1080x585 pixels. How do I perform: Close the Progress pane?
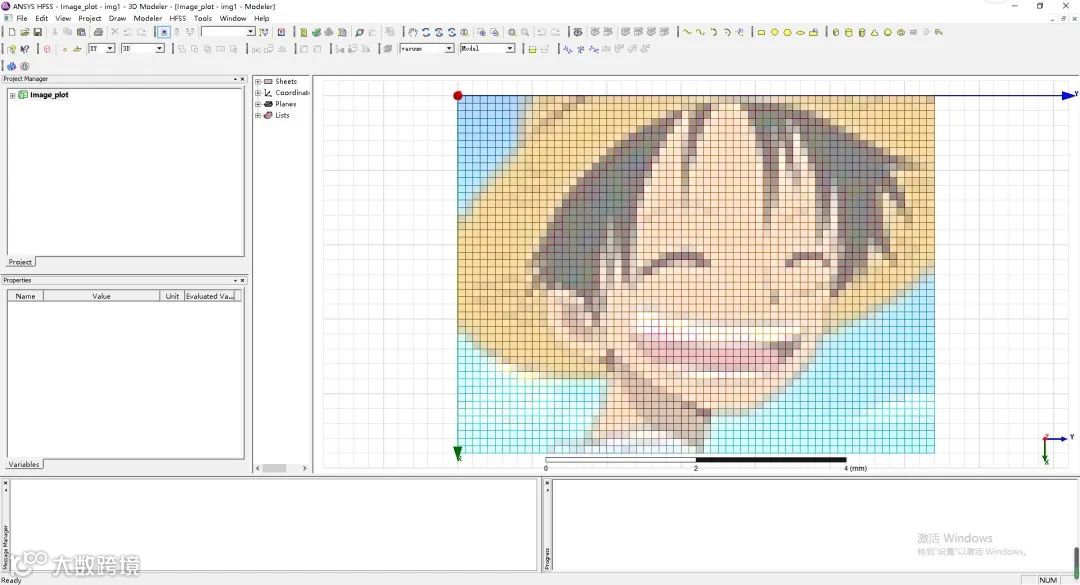point(548,483)
